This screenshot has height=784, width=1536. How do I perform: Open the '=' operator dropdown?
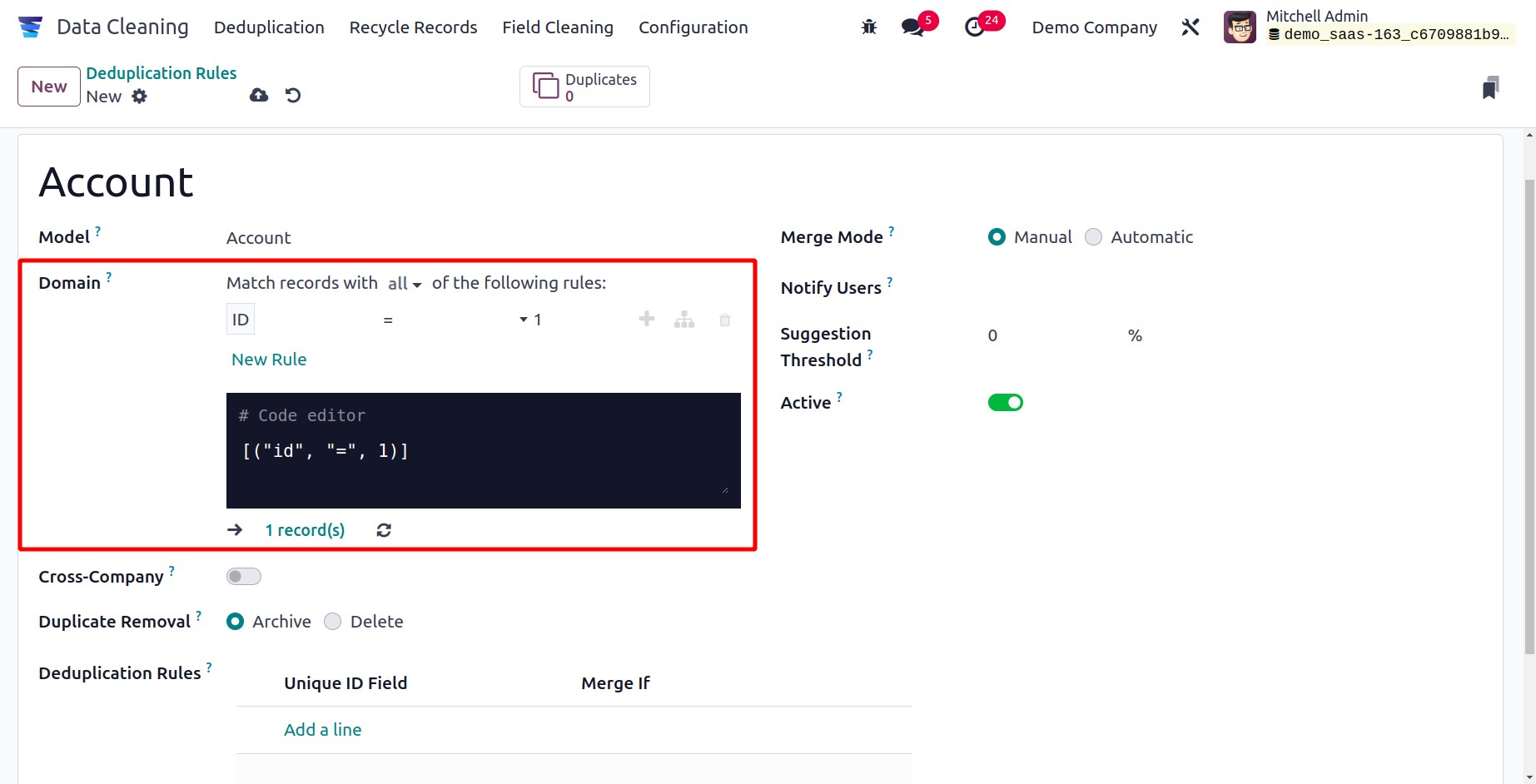tap(455, 320)
